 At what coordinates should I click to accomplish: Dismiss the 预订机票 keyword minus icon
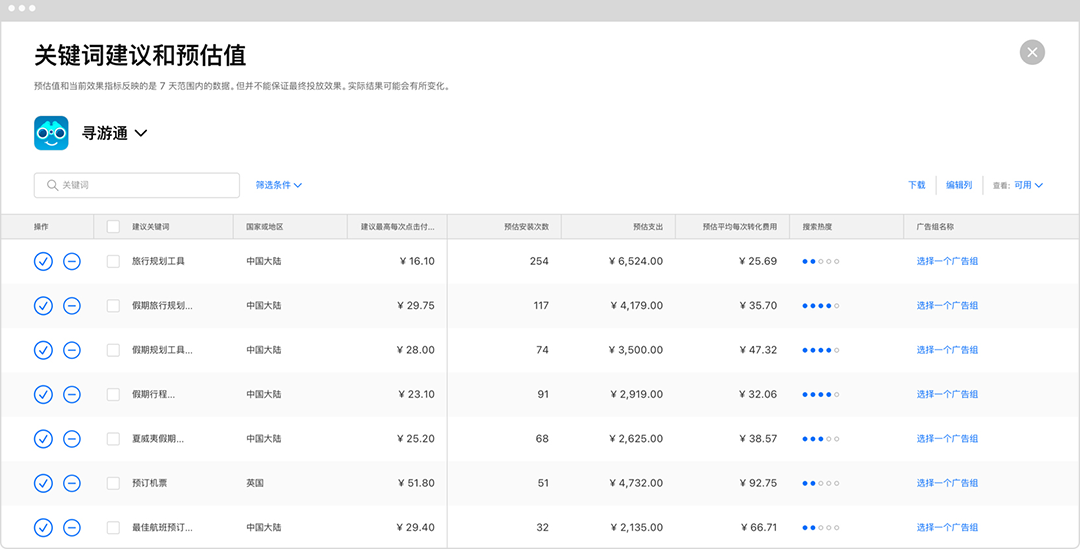(72, 483)
